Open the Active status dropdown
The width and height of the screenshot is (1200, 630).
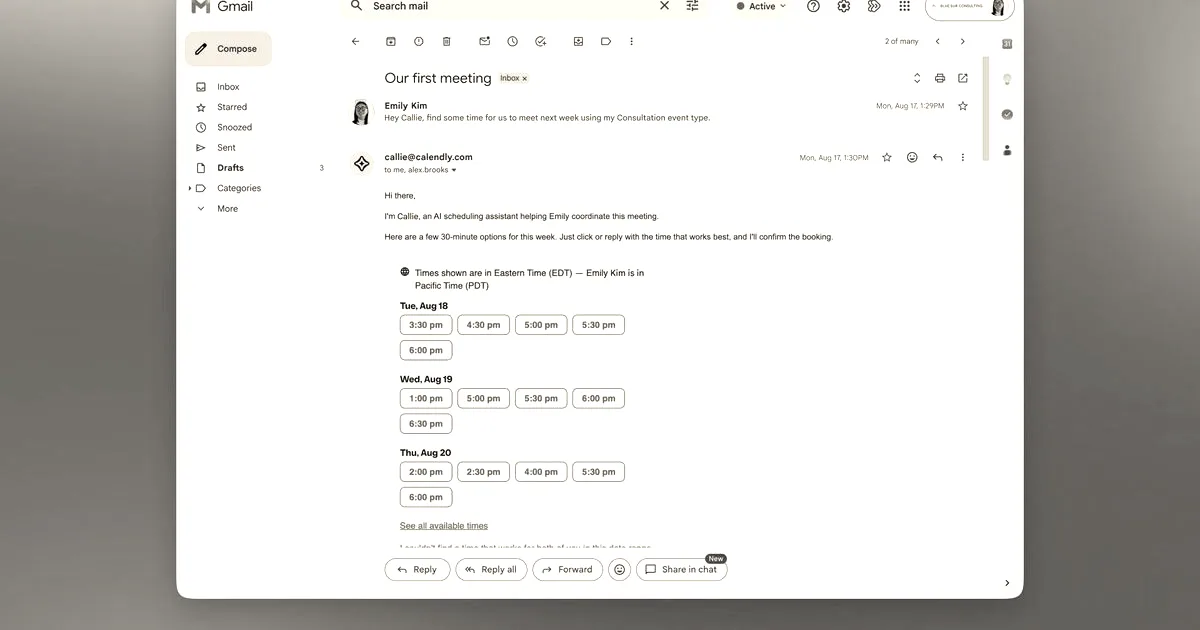pos(761,6)
